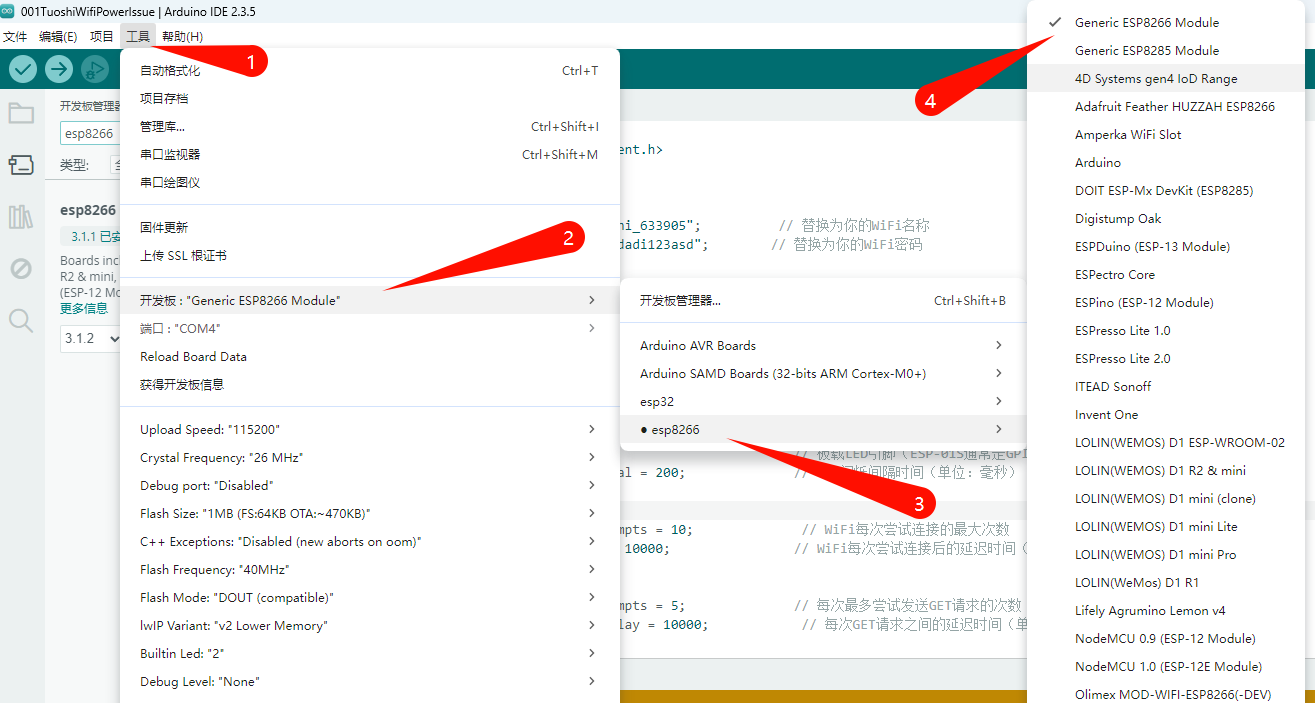
Task: Open the Sketchbook folder sidebar icon
Action: [21, 113]
